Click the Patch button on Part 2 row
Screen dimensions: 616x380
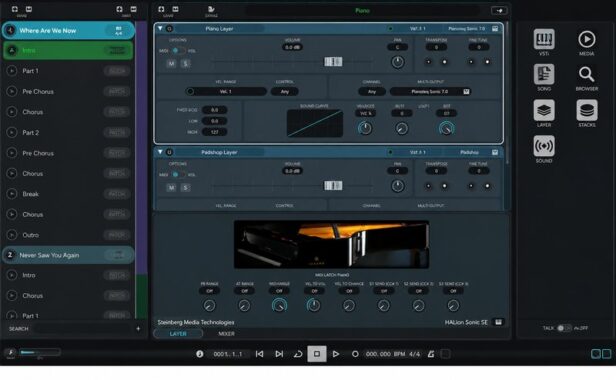117,132
